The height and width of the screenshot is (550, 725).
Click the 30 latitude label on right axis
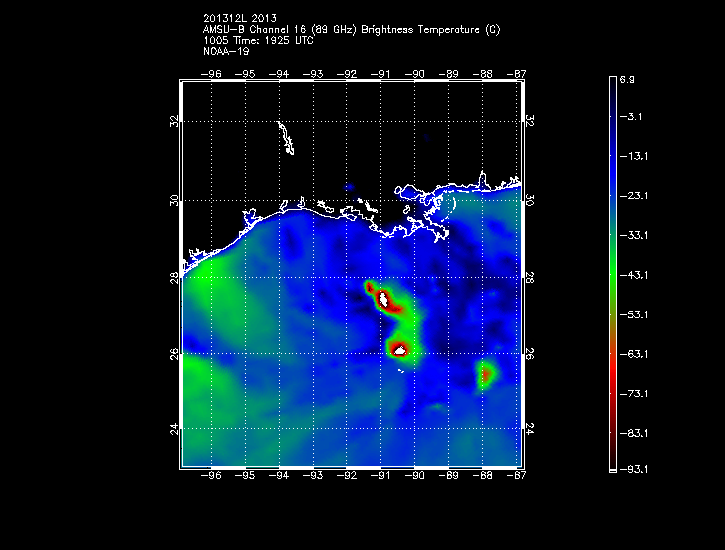point(529,200)
